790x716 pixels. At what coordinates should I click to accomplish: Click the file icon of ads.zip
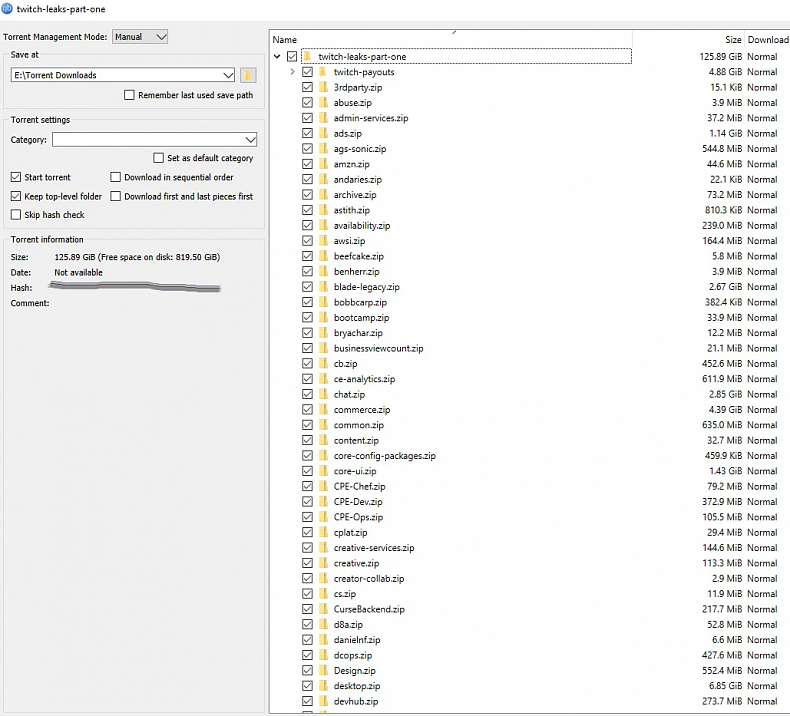[x=323, y=133]
